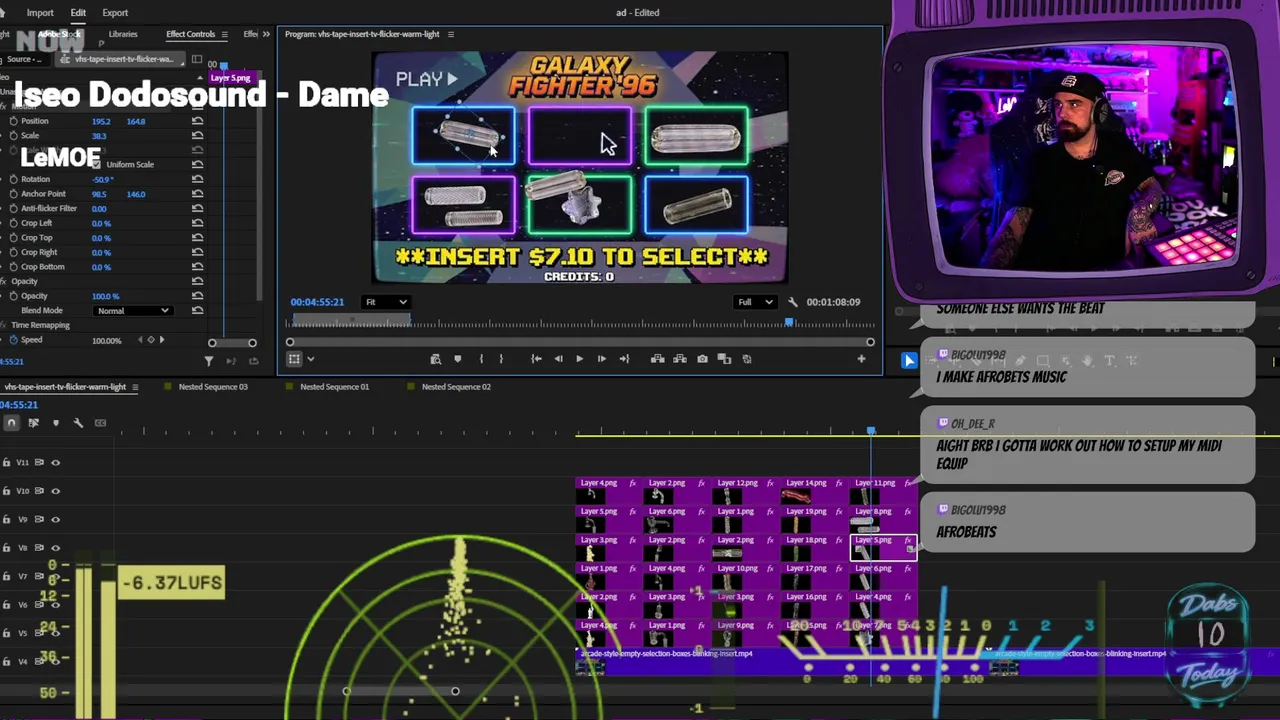
Task: Step forward one frame
Action: pyautogui.click(x=601, y=359)
